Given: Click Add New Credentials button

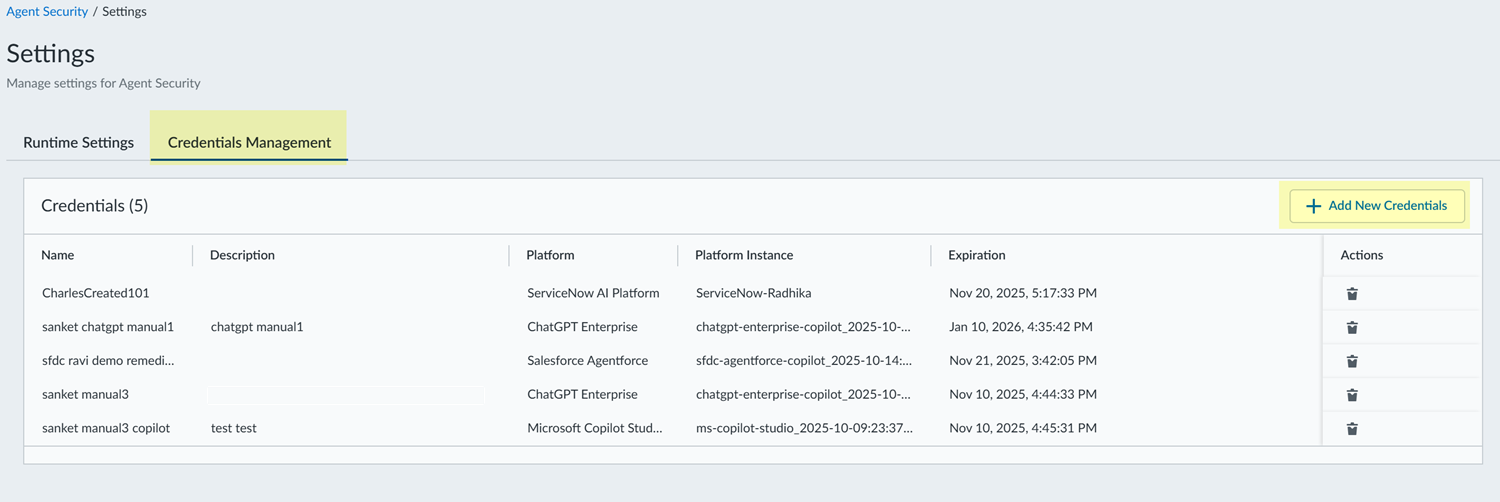Looking at the screenshot, I should (x=1376, y=206).
